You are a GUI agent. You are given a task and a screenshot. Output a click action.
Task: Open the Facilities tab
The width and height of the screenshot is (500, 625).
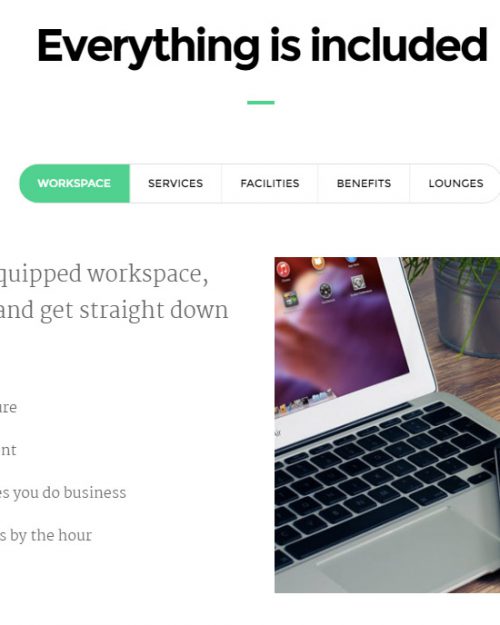[x=270, y=183]
